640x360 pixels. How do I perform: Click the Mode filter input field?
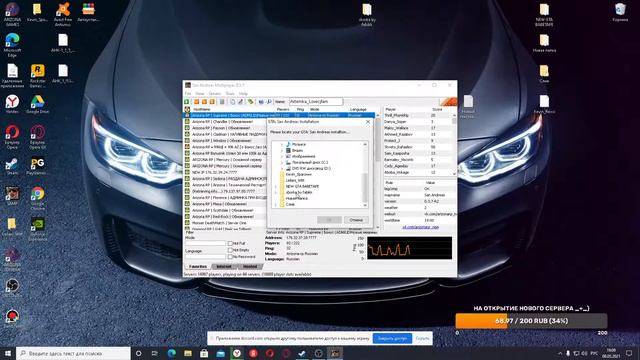205,243
